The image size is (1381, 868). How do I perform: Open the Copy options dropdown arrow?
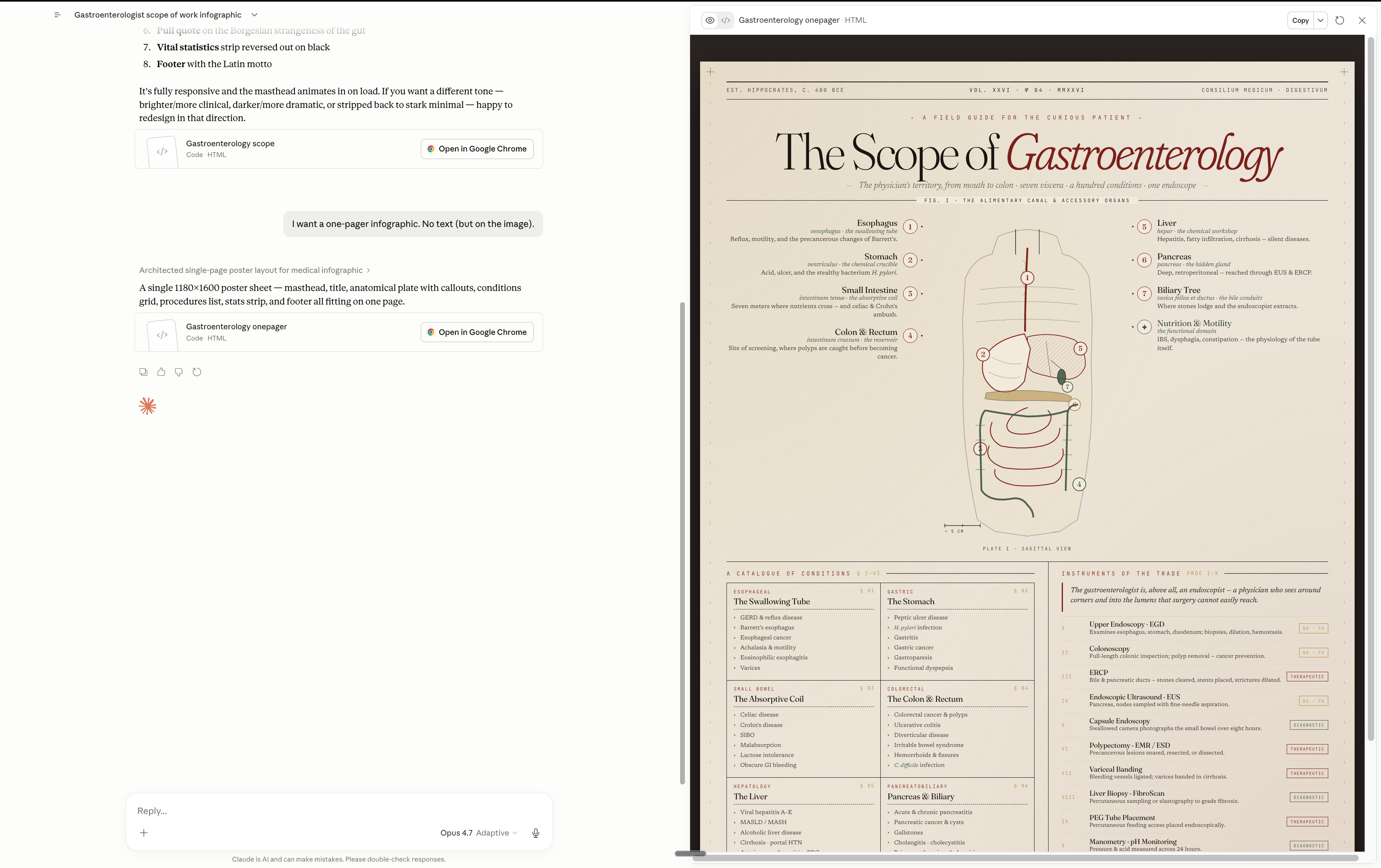pos(1321,20)
